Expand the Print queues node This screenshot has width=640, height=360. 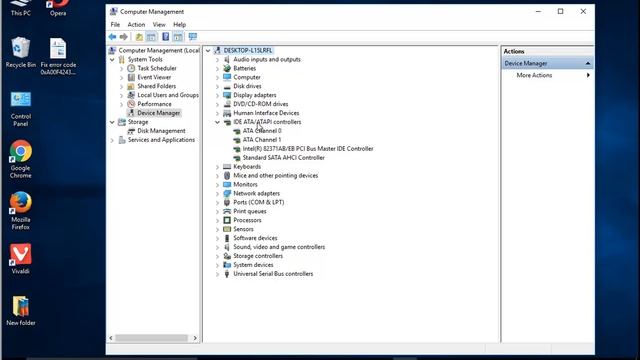click(217, 211)
